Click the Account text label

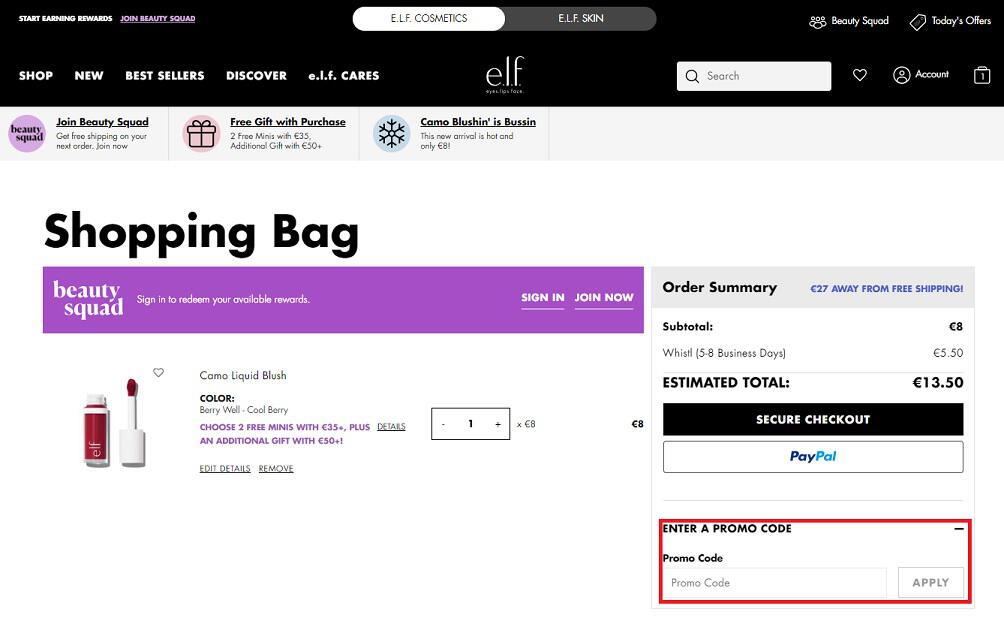click(932, 74)
